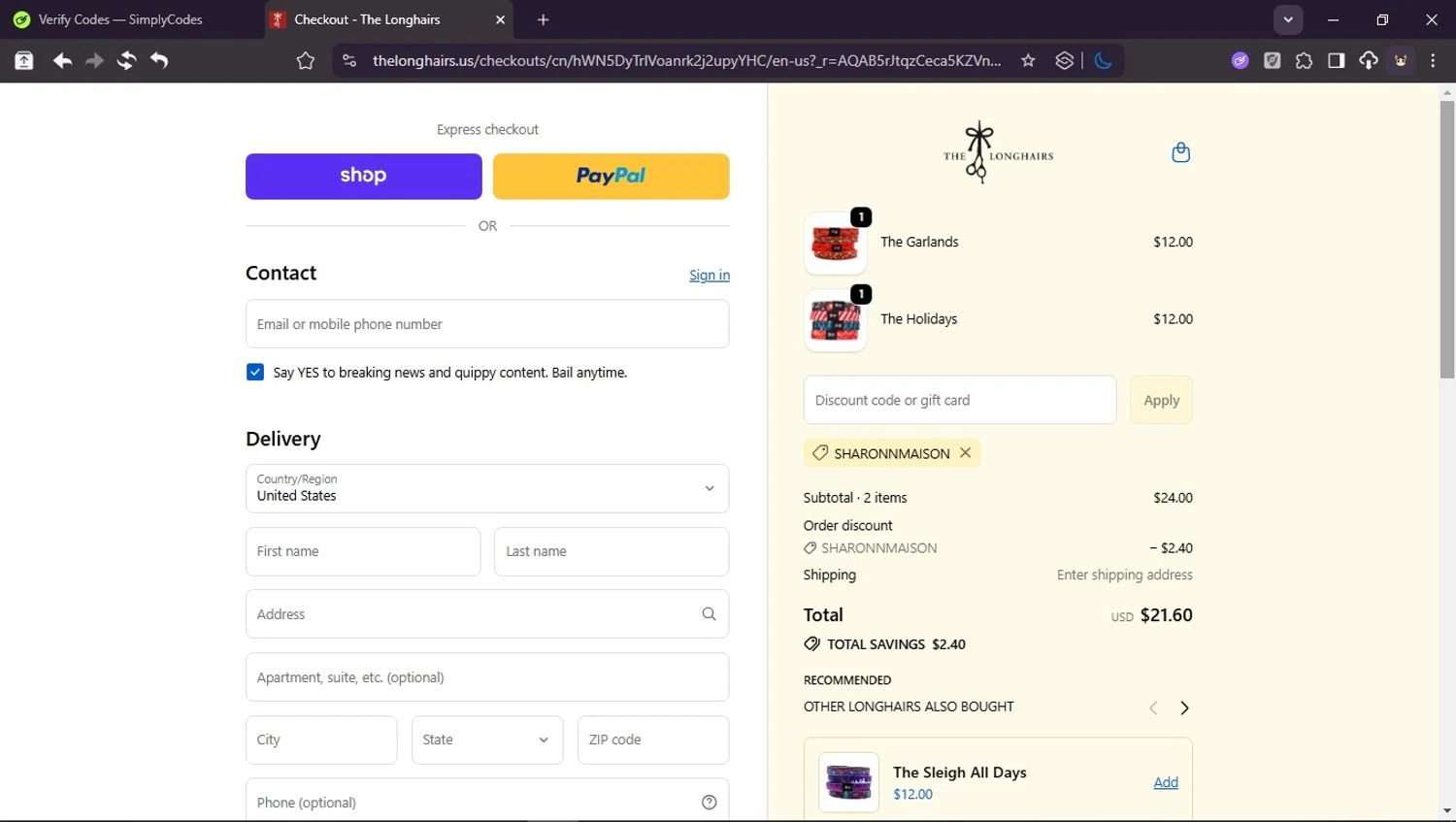Click The Holidays product thumbnail
The width and height of the screenshot is (1456, 822).
tap(835, 320)
